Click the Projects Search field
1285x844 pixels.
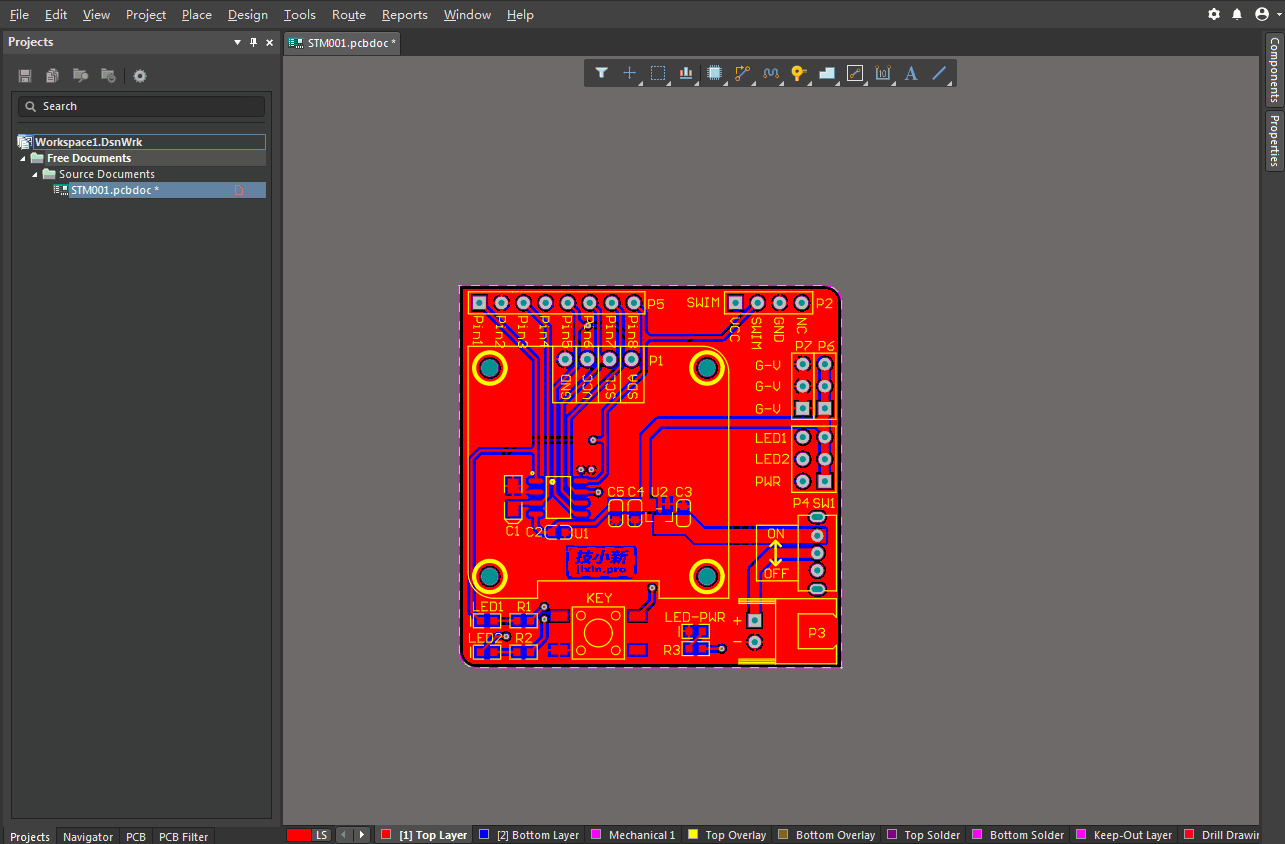point(141,106)
